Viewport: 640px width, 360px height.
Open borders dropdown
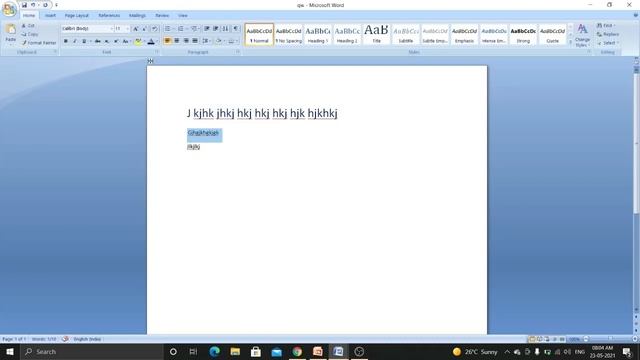click(233, 41)
